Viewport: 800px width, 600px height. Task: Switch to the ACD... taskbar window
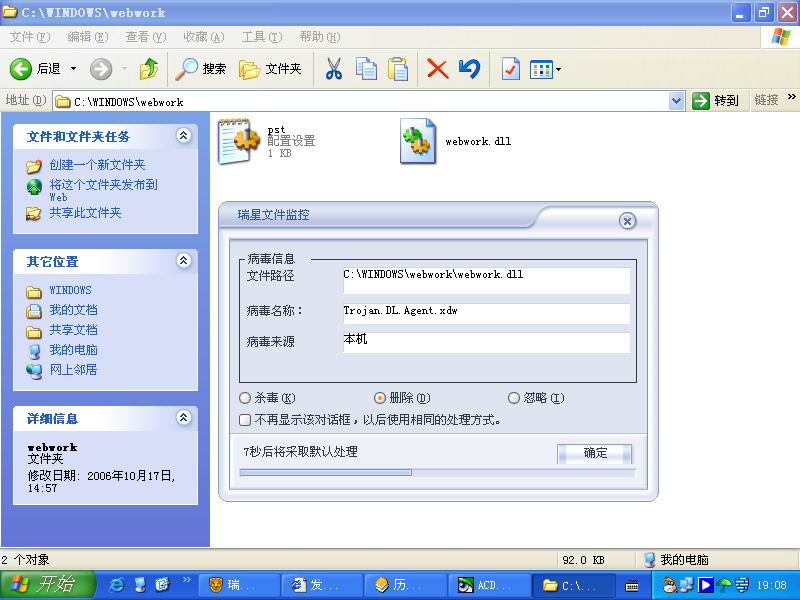[x=490, y=585]
